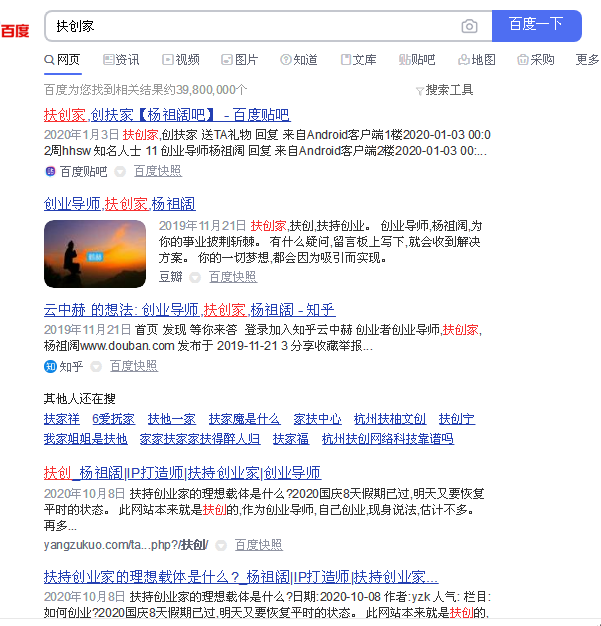This screenshot has height=626, width=601.
Task: Click the 豆瓣 source label
Action: (171, 277)
